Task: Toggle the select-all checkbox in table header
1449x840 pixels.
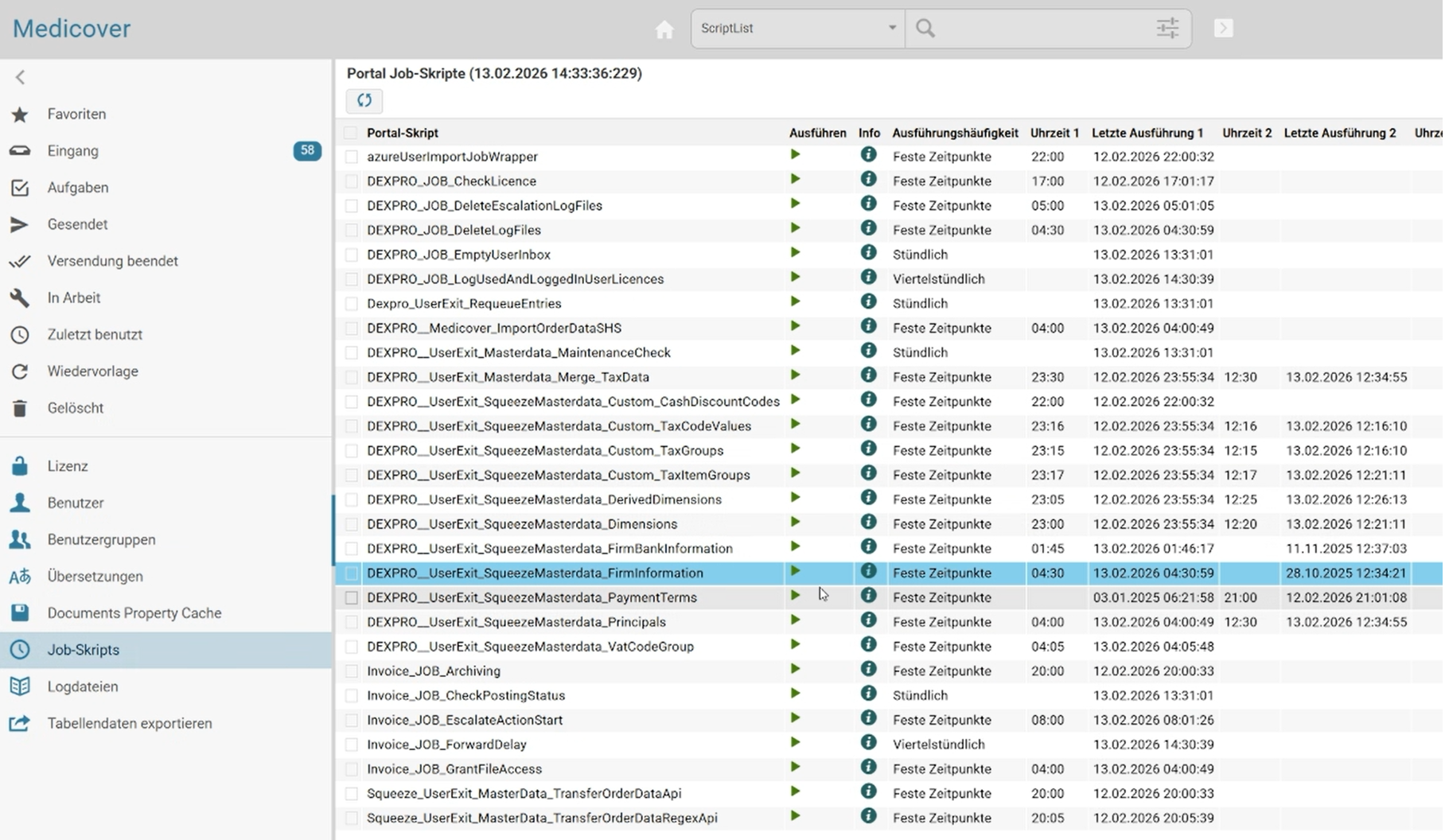Action: click(x=351, y=133)
